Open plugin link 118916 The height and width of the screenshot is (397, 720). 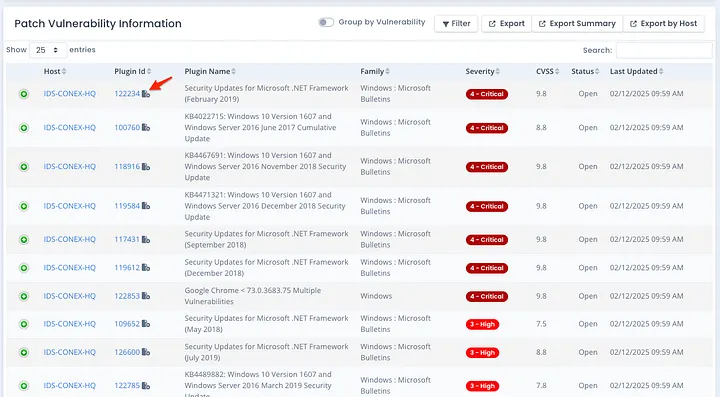(x=127, y=167)
